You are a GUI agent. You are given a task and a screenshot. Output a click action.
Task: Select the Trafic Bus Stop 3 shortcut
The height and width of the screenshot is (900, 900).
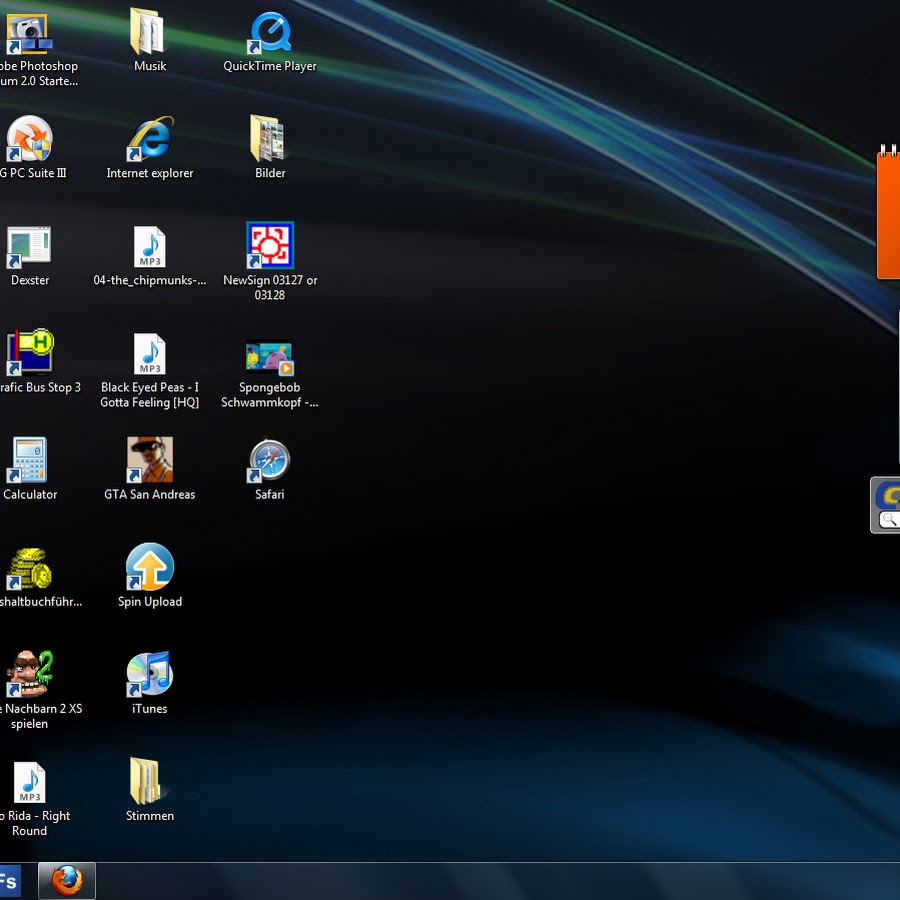(x=30, y=352)
